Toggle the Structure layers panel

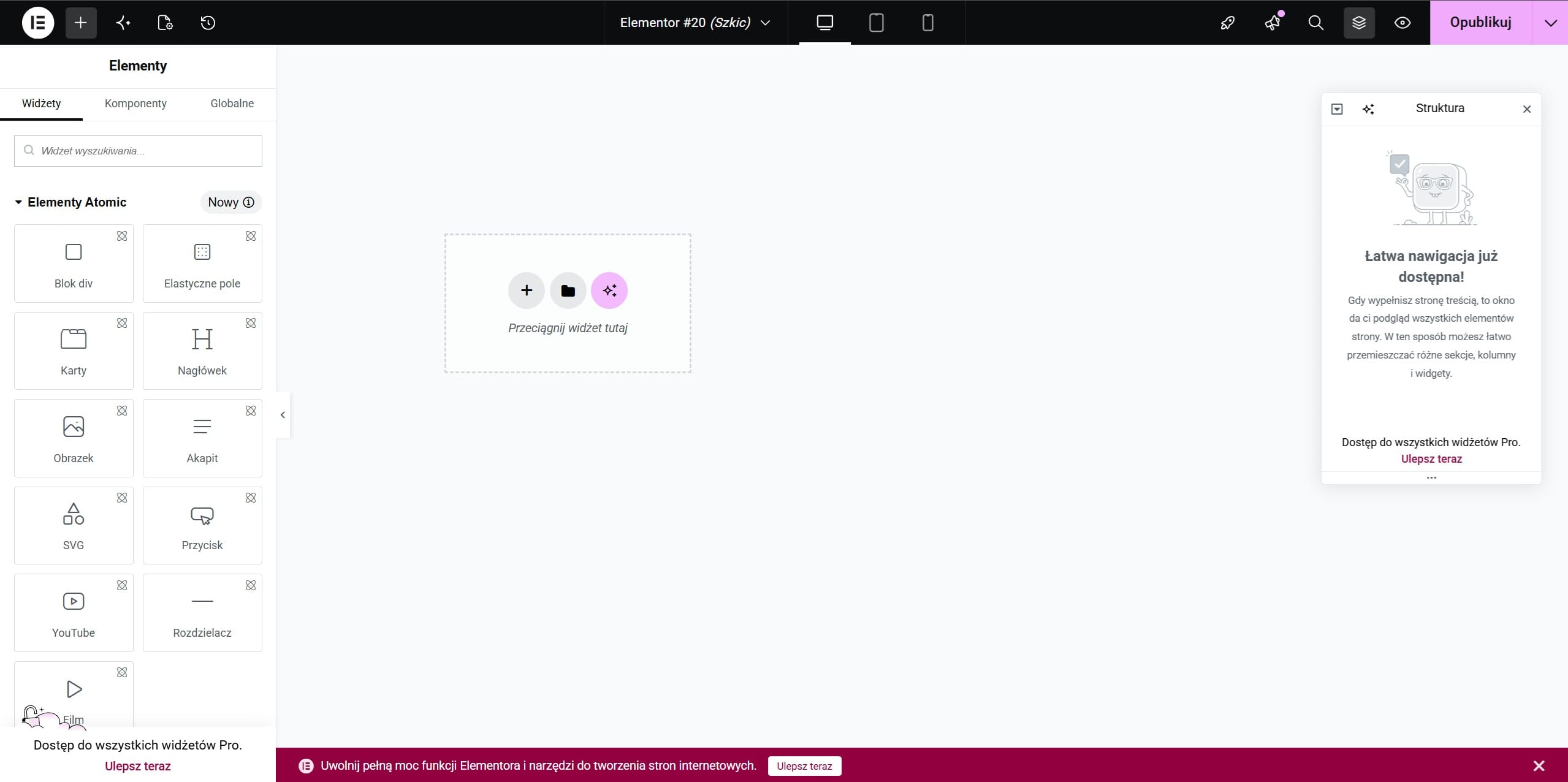[x=1359, y=23]
